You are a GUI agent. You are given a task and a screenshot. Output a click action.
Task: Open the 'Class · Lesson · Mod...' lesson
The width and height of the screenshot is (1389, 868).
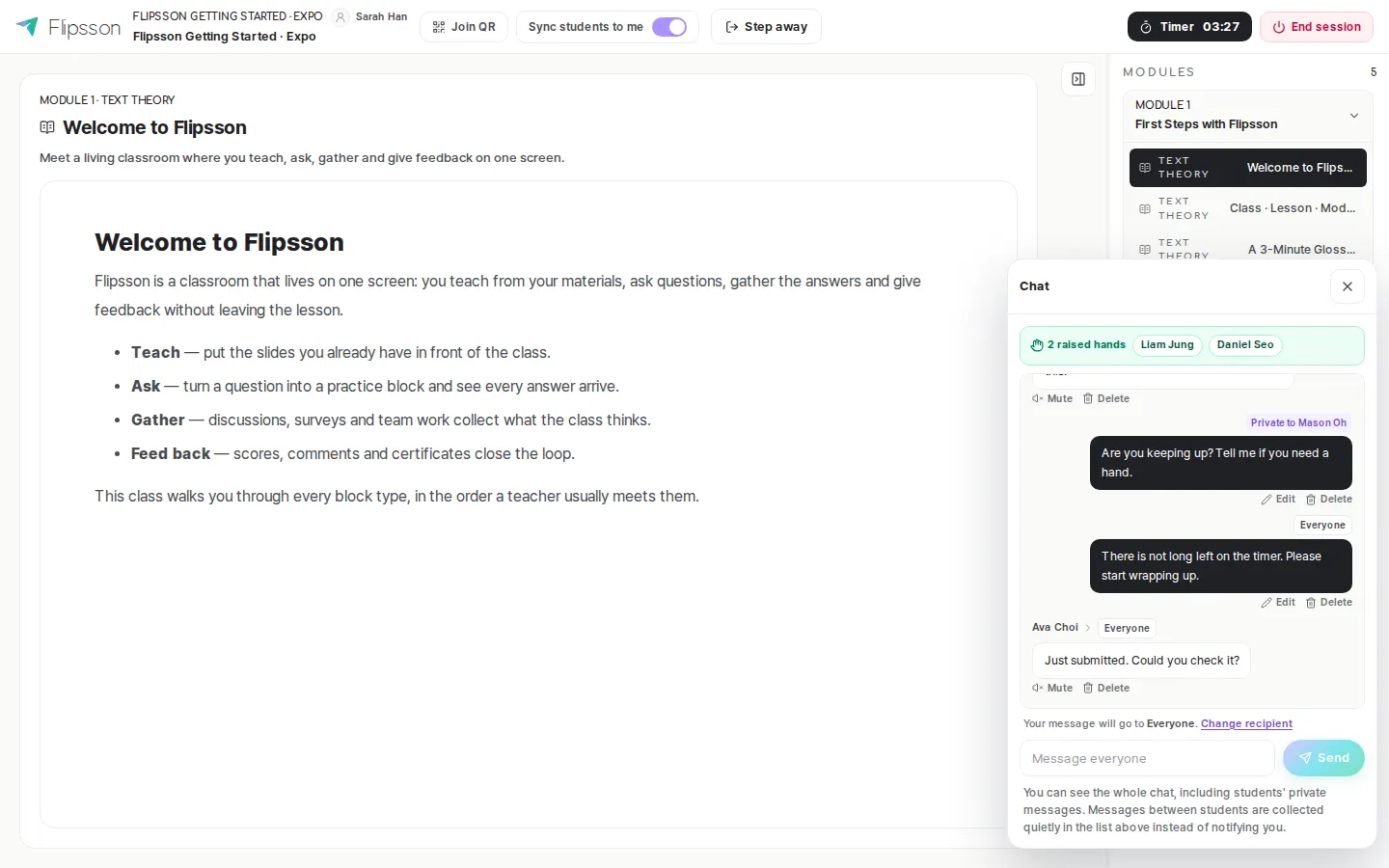[1248, 208]
